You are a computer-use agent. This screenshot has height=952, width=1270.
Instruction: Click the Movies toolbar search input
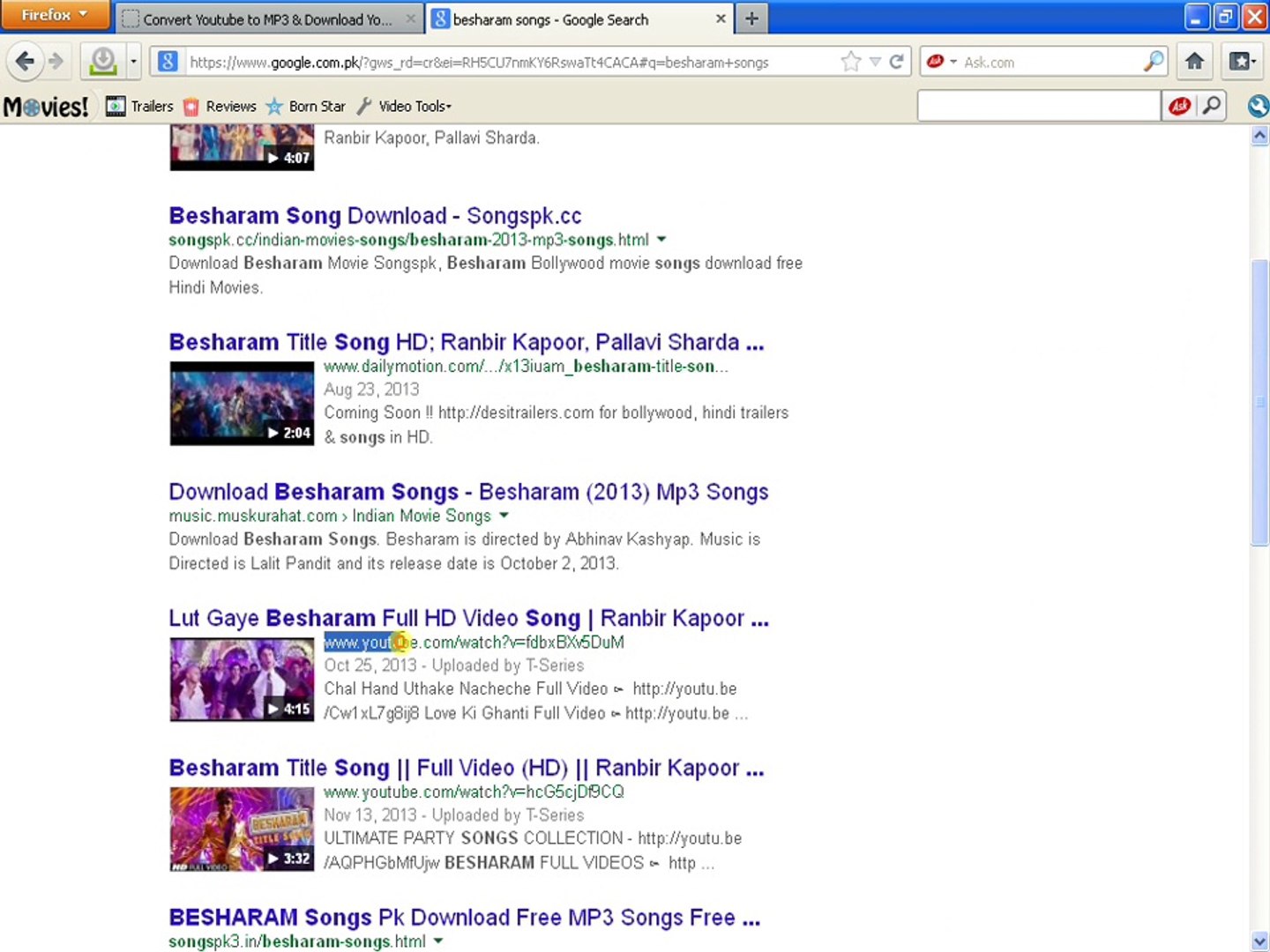point(1038,107)
